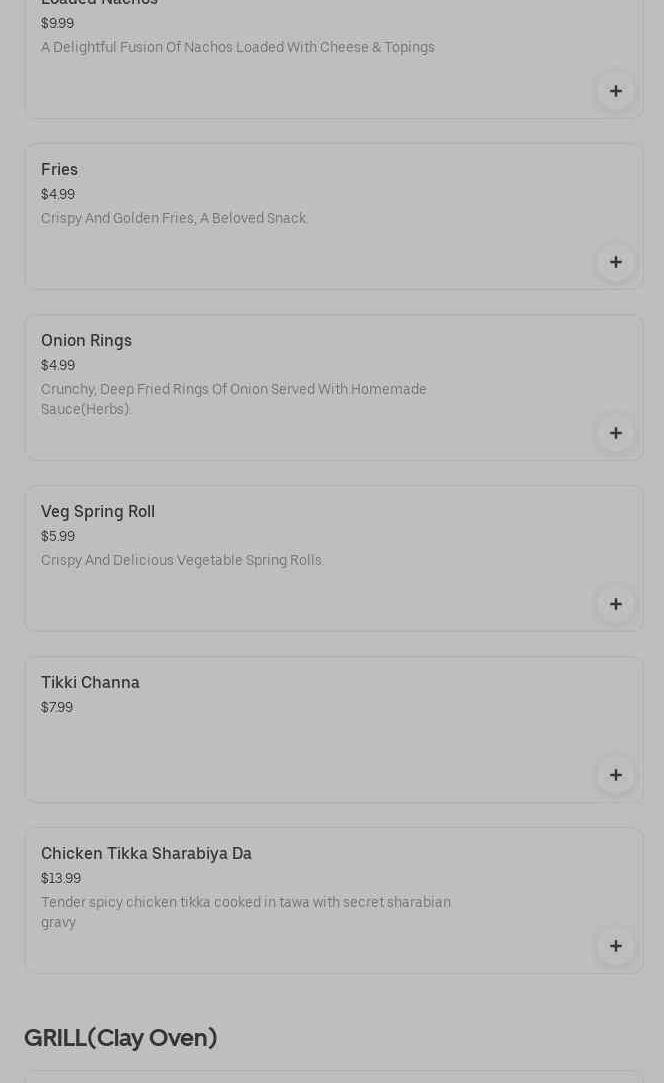The image size is (664, 1083).
Task: Click the $4.99 price under Fries
Action: coord(58,195)
